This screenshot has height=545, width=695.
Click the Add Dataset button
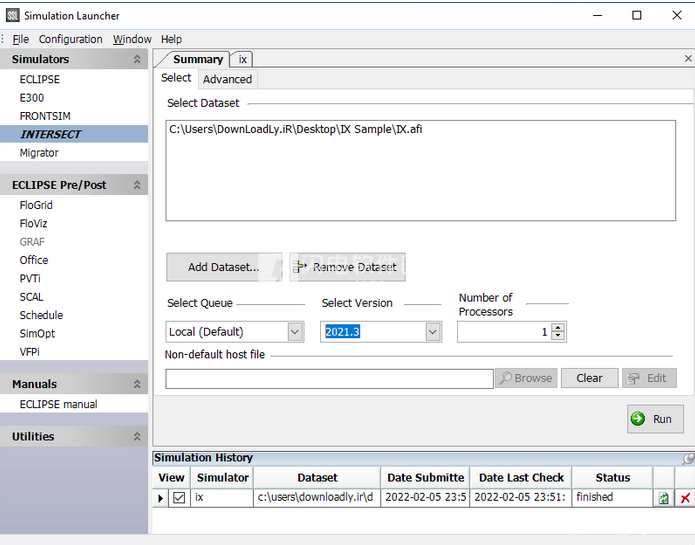pos(223,267)
